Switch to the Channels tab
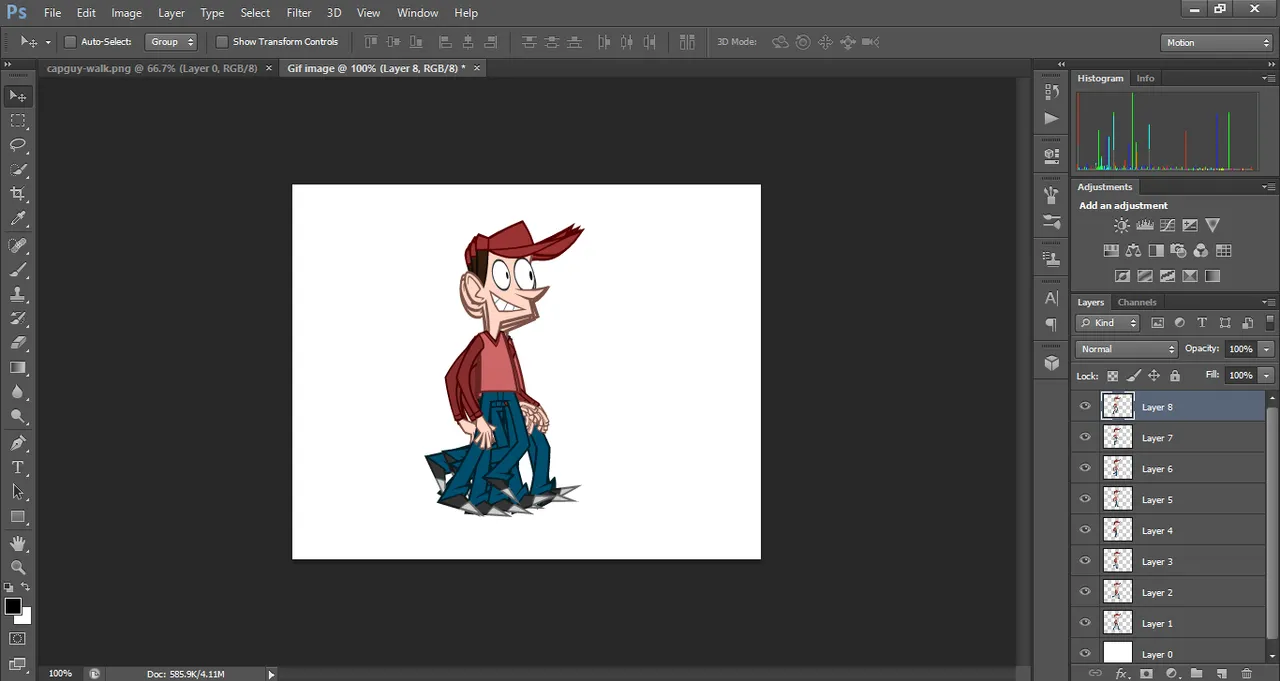 point(1137,302)
